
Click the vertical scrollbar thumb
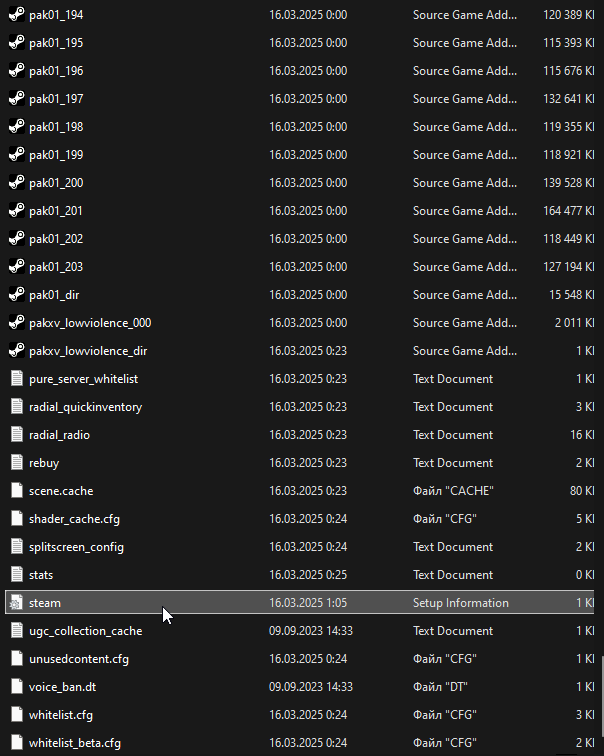click(x=600, y=700)
